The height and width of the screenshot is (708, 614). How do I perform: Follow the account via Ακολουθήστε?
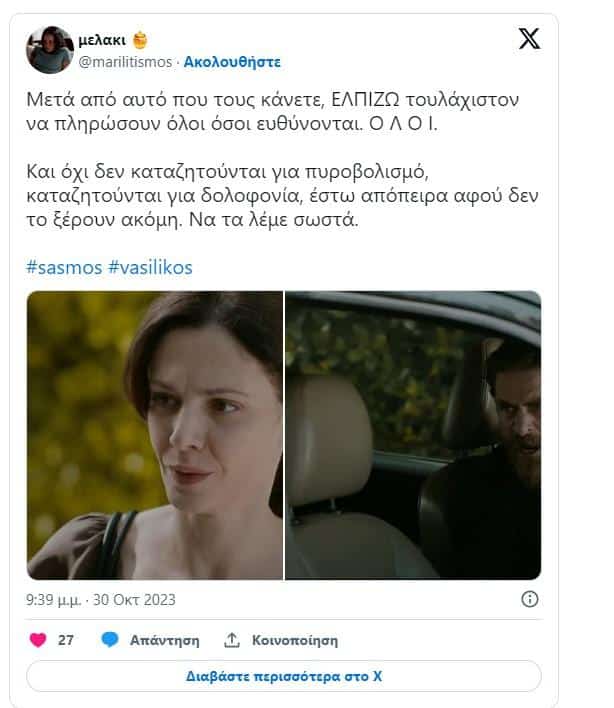[x=232, y=61]
